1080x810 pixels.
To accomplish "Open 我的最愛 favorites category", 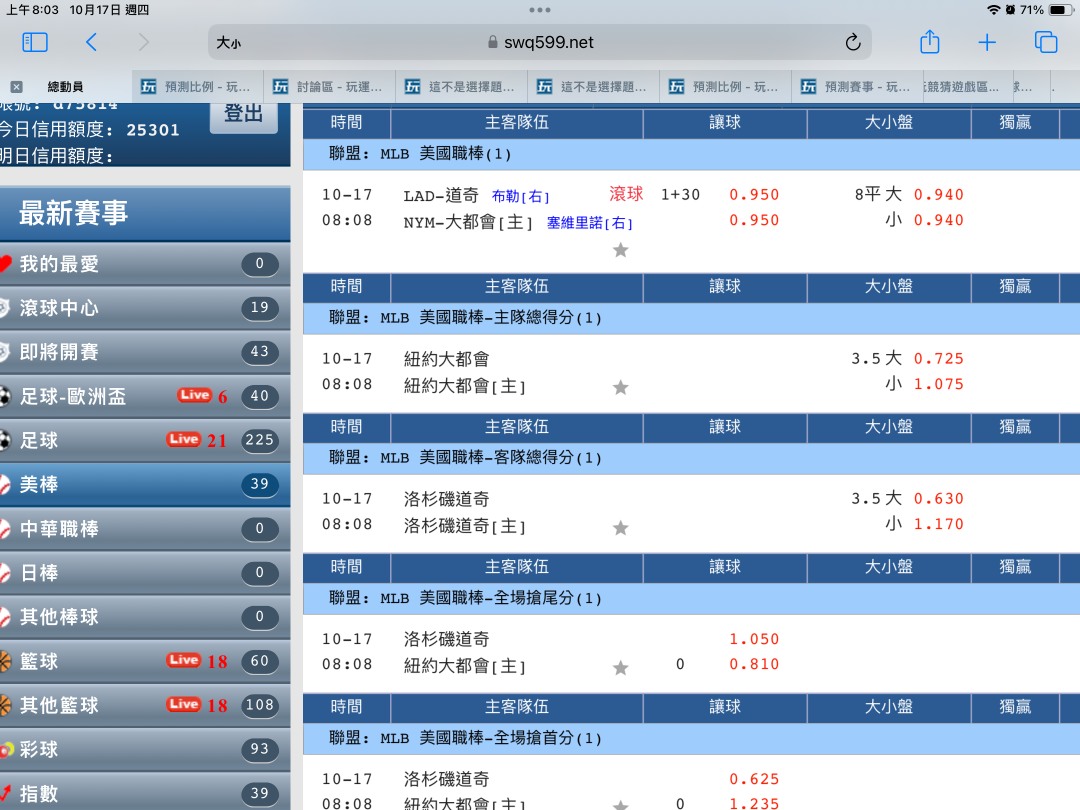I will tap(145, 264).
